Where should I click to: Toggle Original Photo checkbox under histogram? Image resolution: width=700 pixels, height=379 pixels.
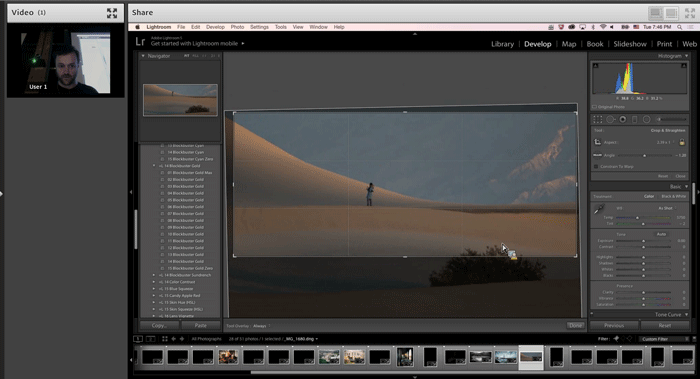point(594,107)
